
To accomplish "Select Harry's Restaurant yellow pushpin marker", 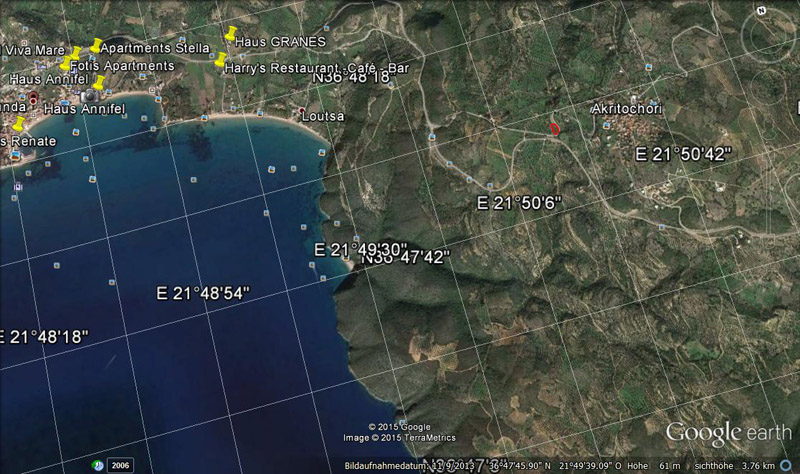I will [220, 60].
